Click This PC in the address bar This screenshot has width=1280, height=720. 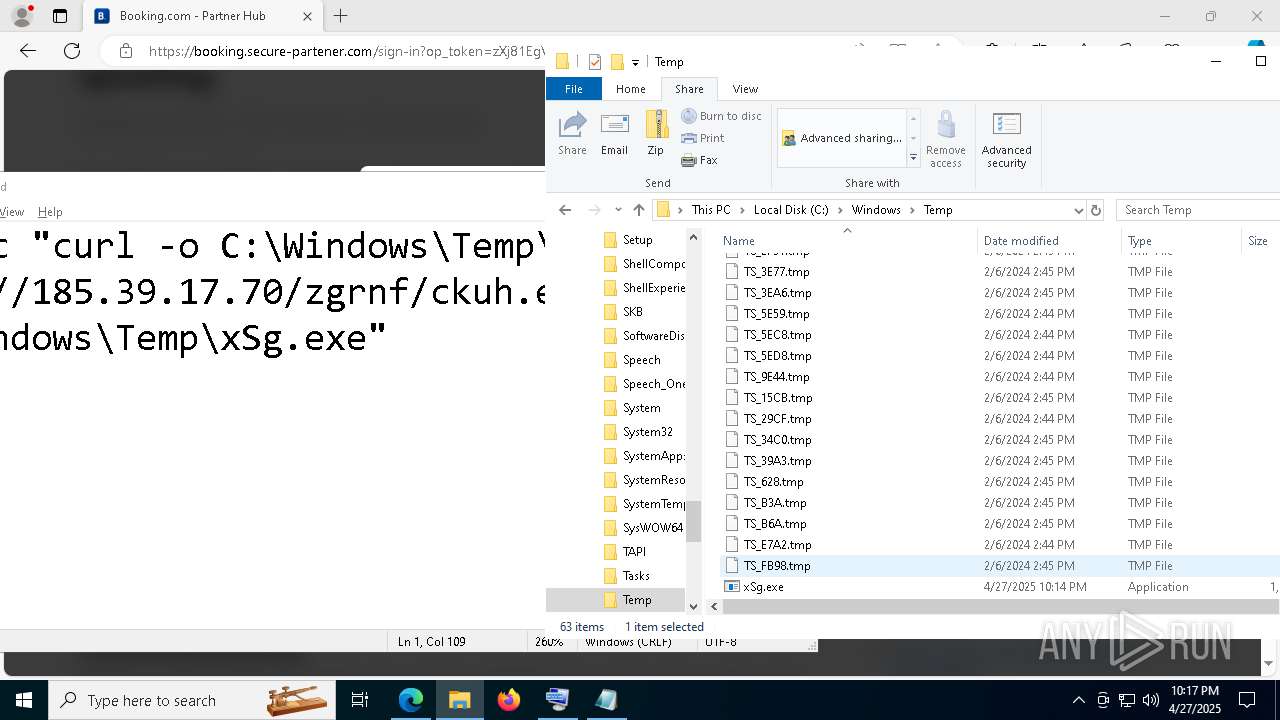[711, 210]
